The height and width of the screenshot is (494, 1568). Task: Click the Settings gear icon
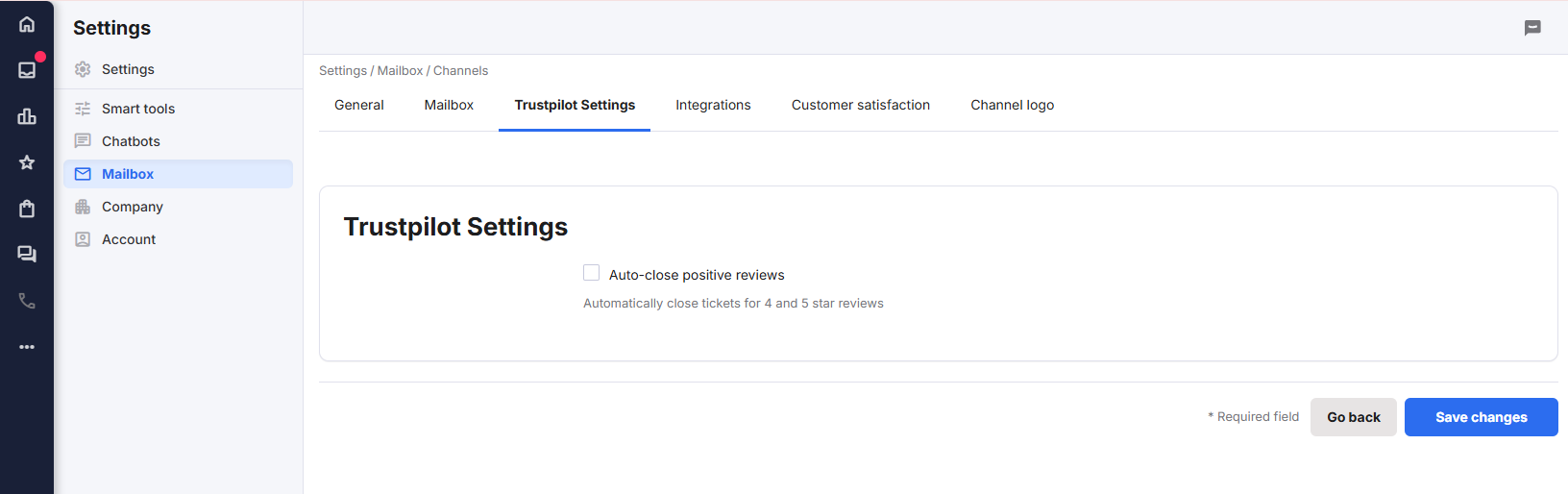tap(83, 69)
